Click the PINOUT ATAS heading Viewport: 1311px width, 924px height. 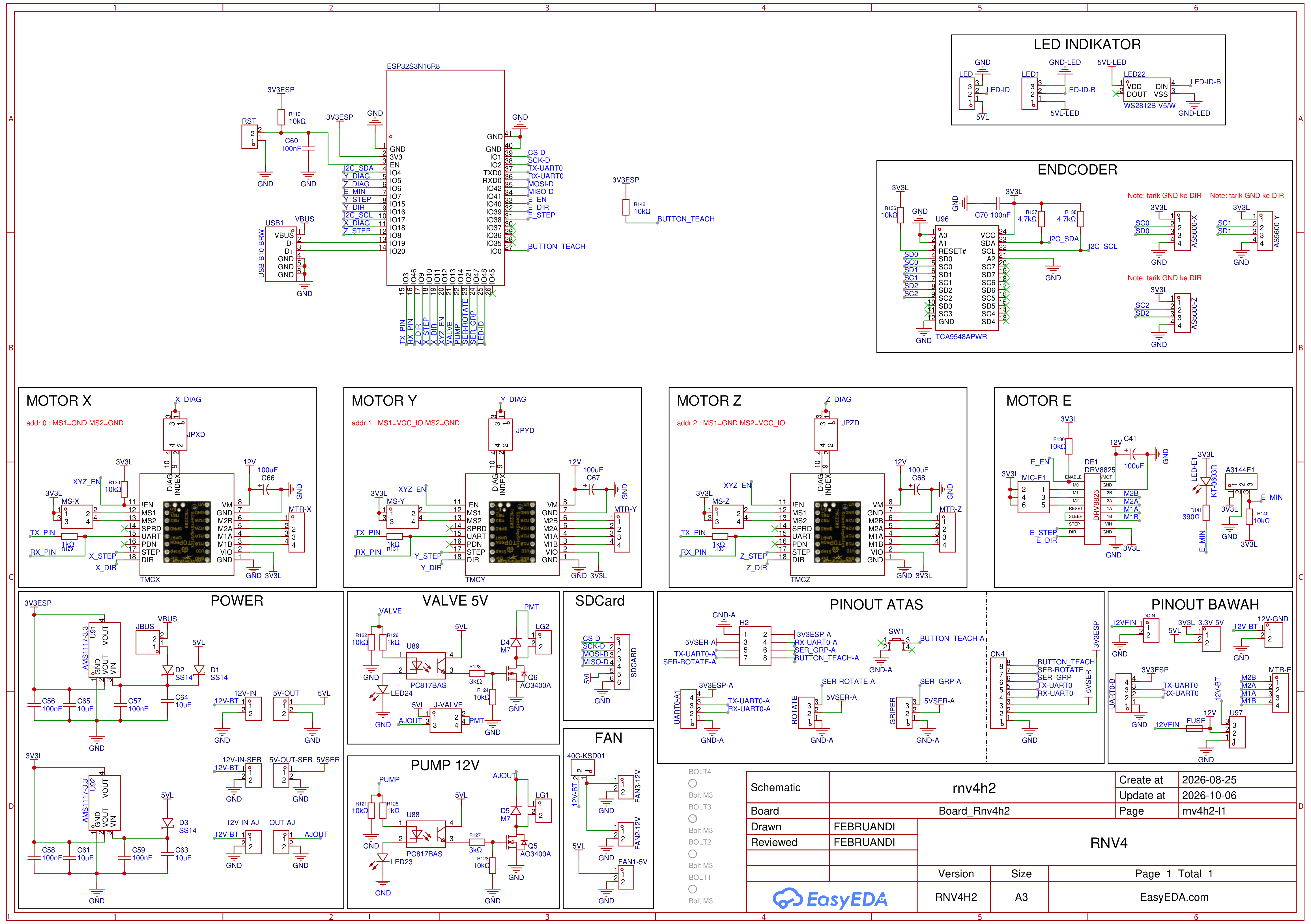[876, 604]
